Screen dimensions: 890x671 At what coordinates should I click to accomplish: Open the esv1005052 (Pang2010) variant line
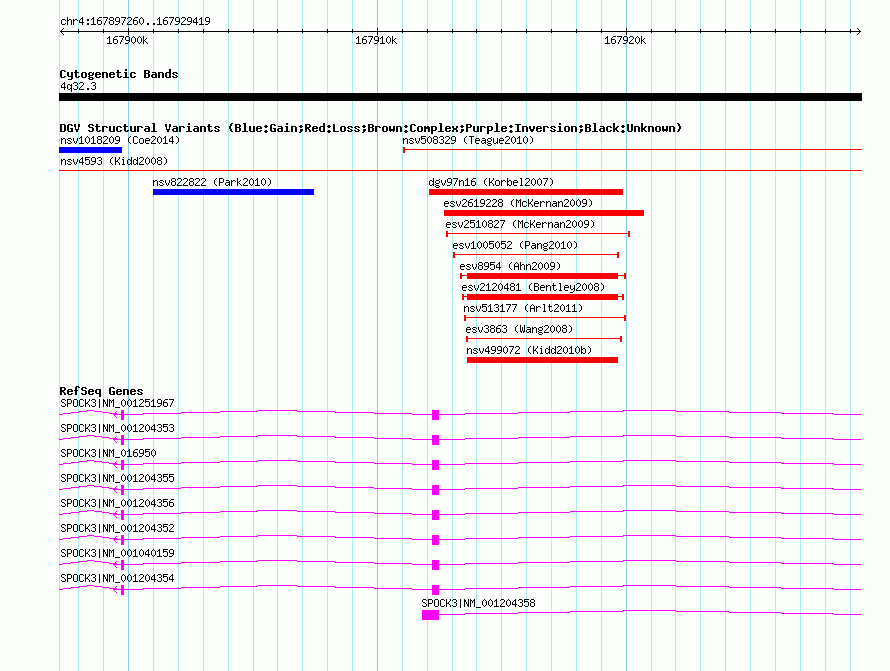pyautogui.click(x=536, y=255)
